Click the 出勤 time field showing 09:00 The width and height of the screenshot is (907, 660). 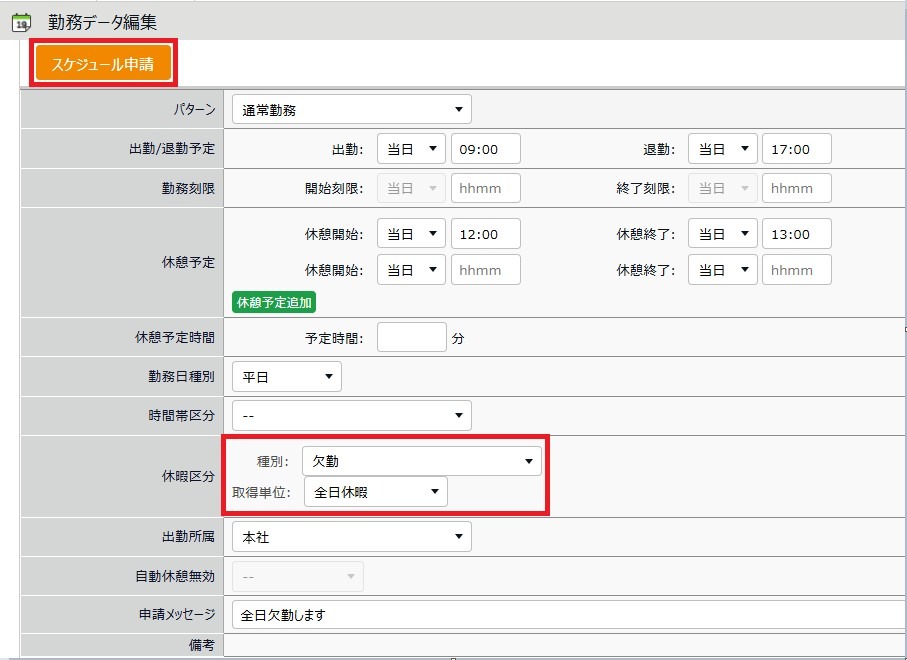coord(486,149)
